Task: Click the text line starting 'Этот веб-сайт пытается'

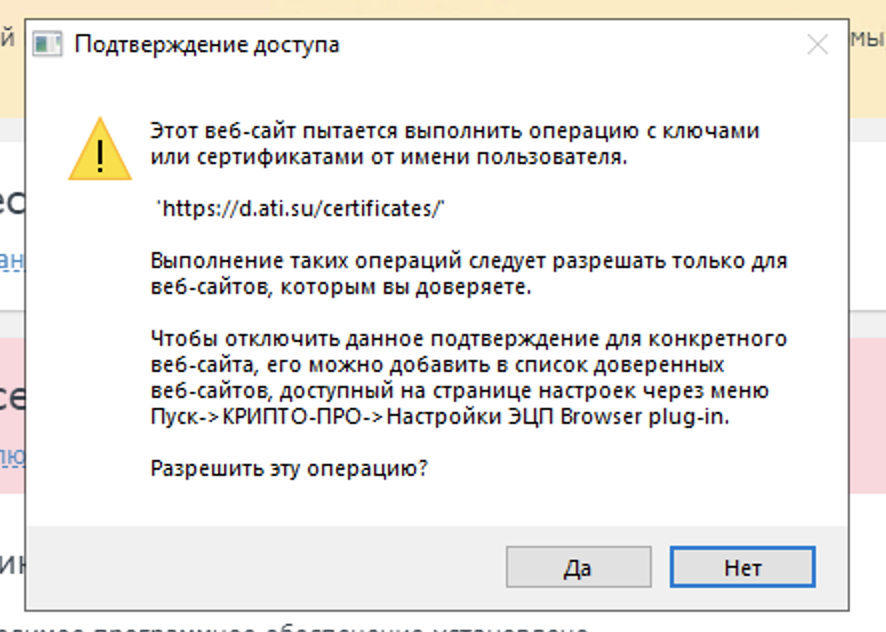Action: [455, 131]
